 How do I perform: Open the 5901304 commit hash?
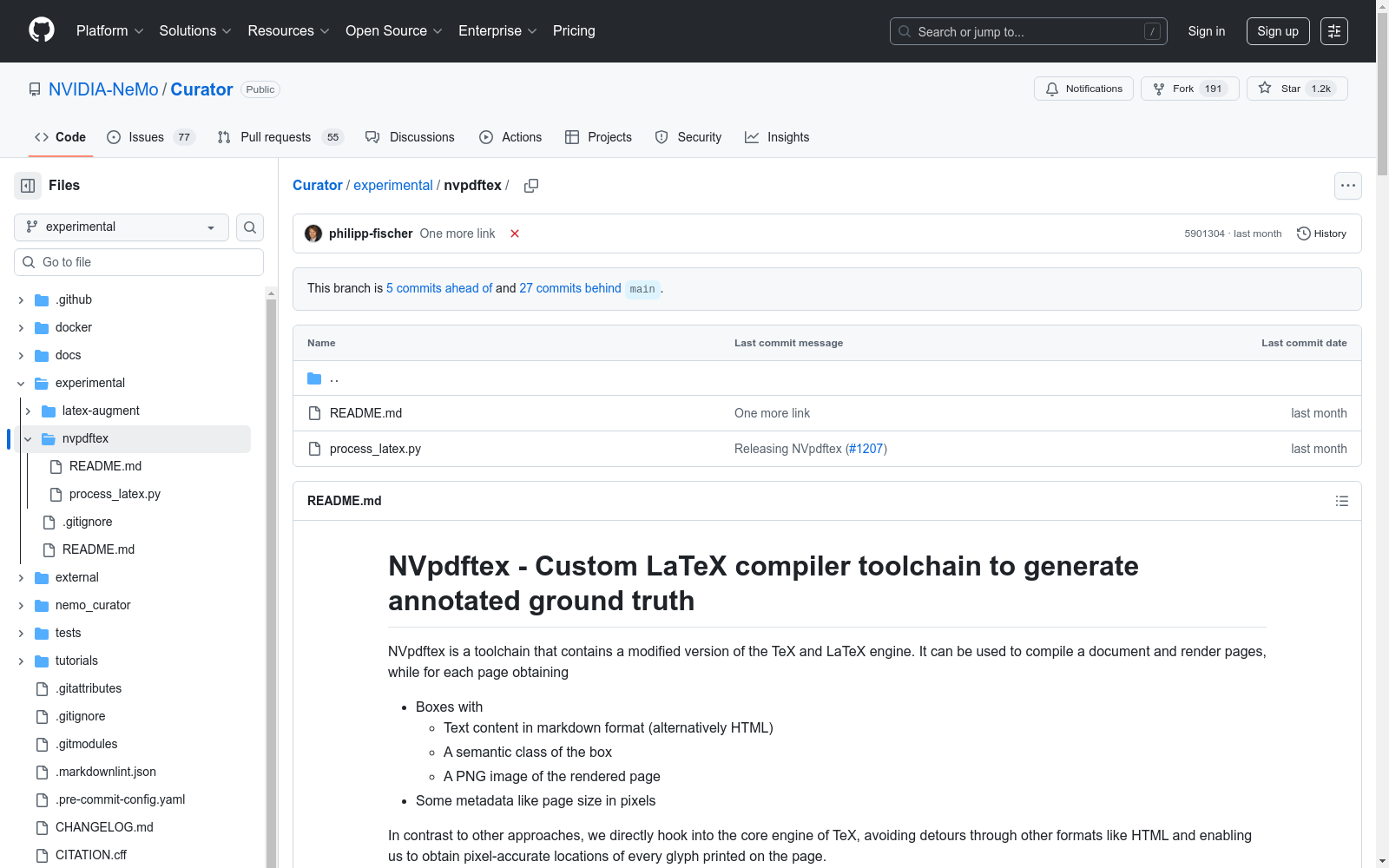pyautogui.click(x=1204, y=233)
